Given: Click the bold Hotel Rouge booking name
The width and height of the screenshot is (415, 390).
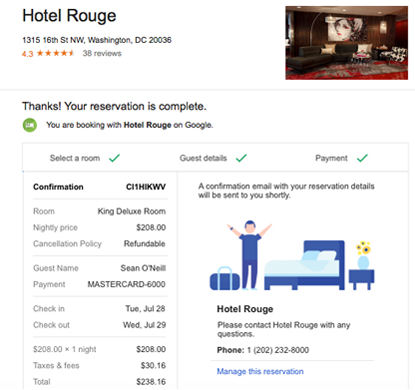Looking at the screenshot, I should coord(147,125).
